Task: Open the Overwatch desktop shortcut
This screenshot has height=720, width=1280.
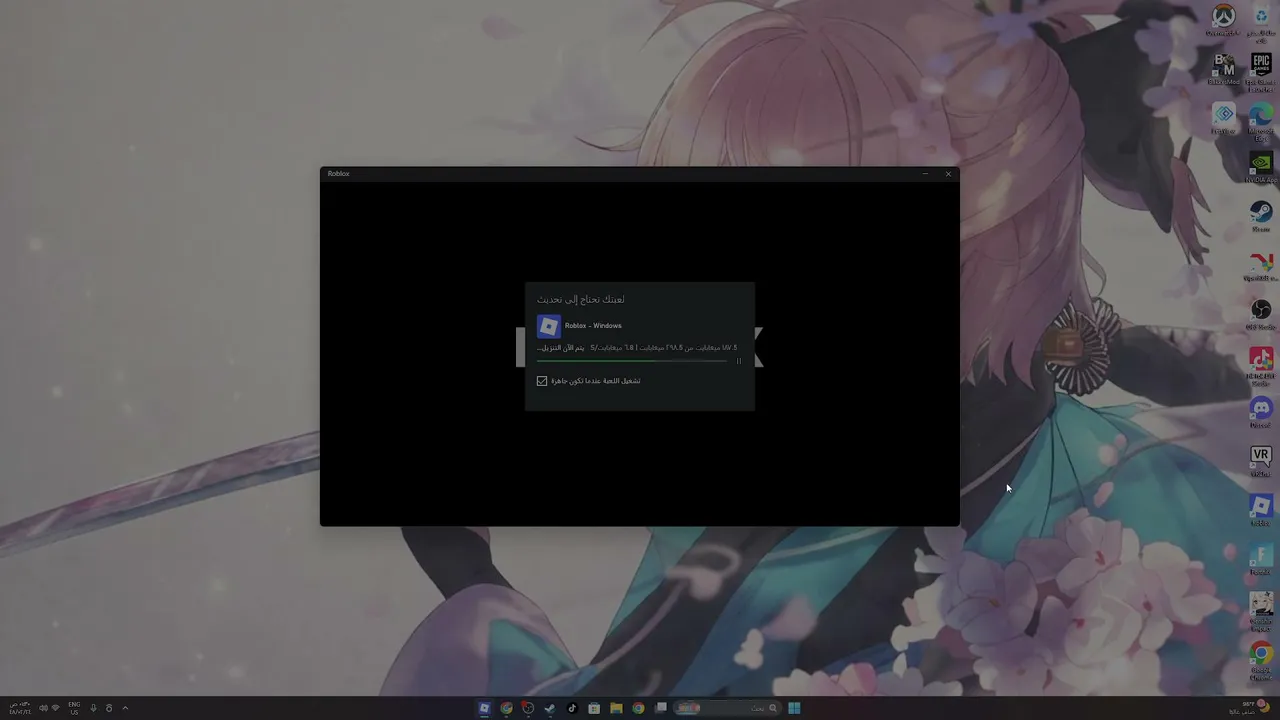Action: 1223,19
